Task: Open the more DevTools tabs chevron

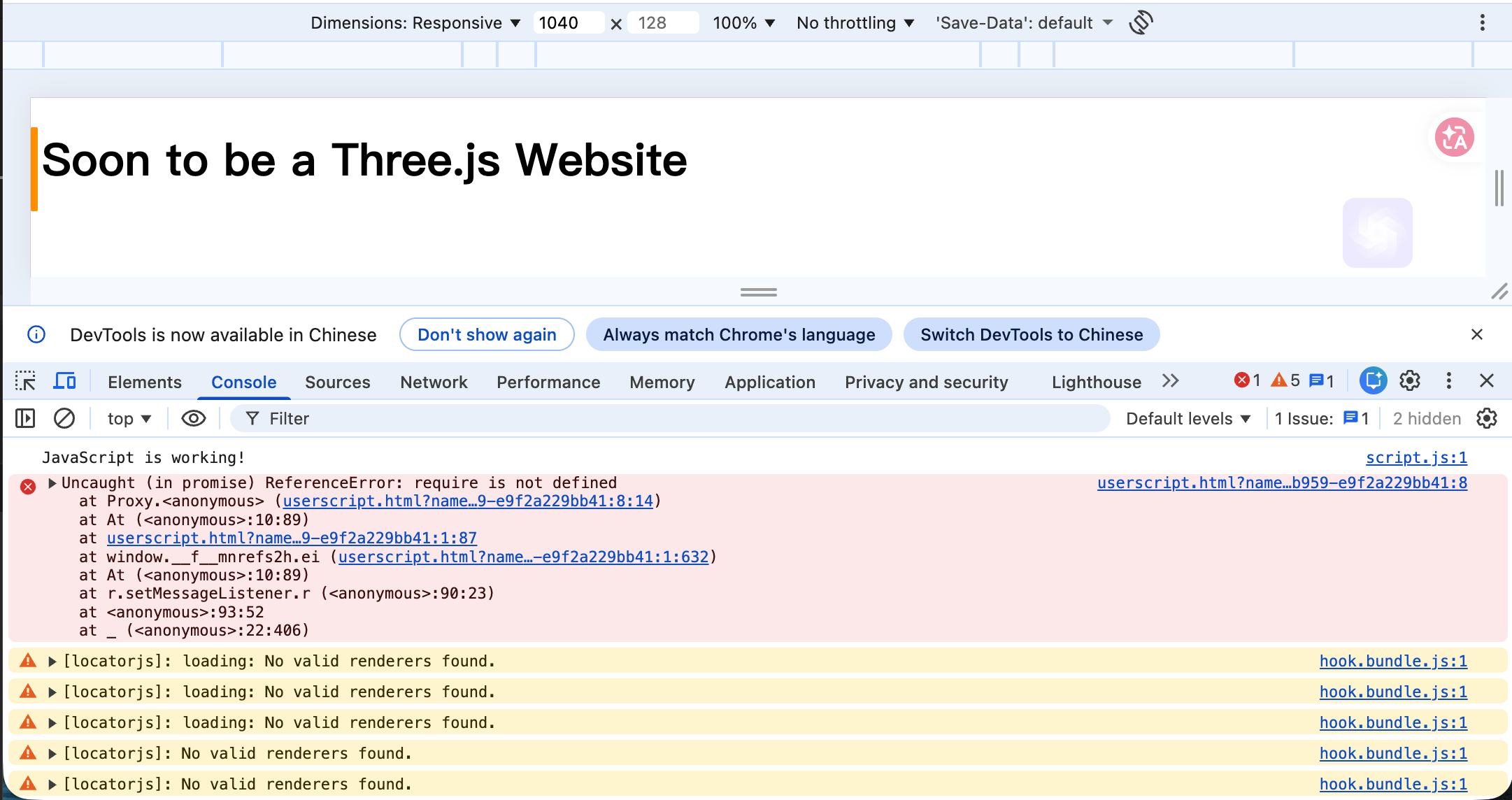Action: pyautogui.click(x=1171, y=381)
